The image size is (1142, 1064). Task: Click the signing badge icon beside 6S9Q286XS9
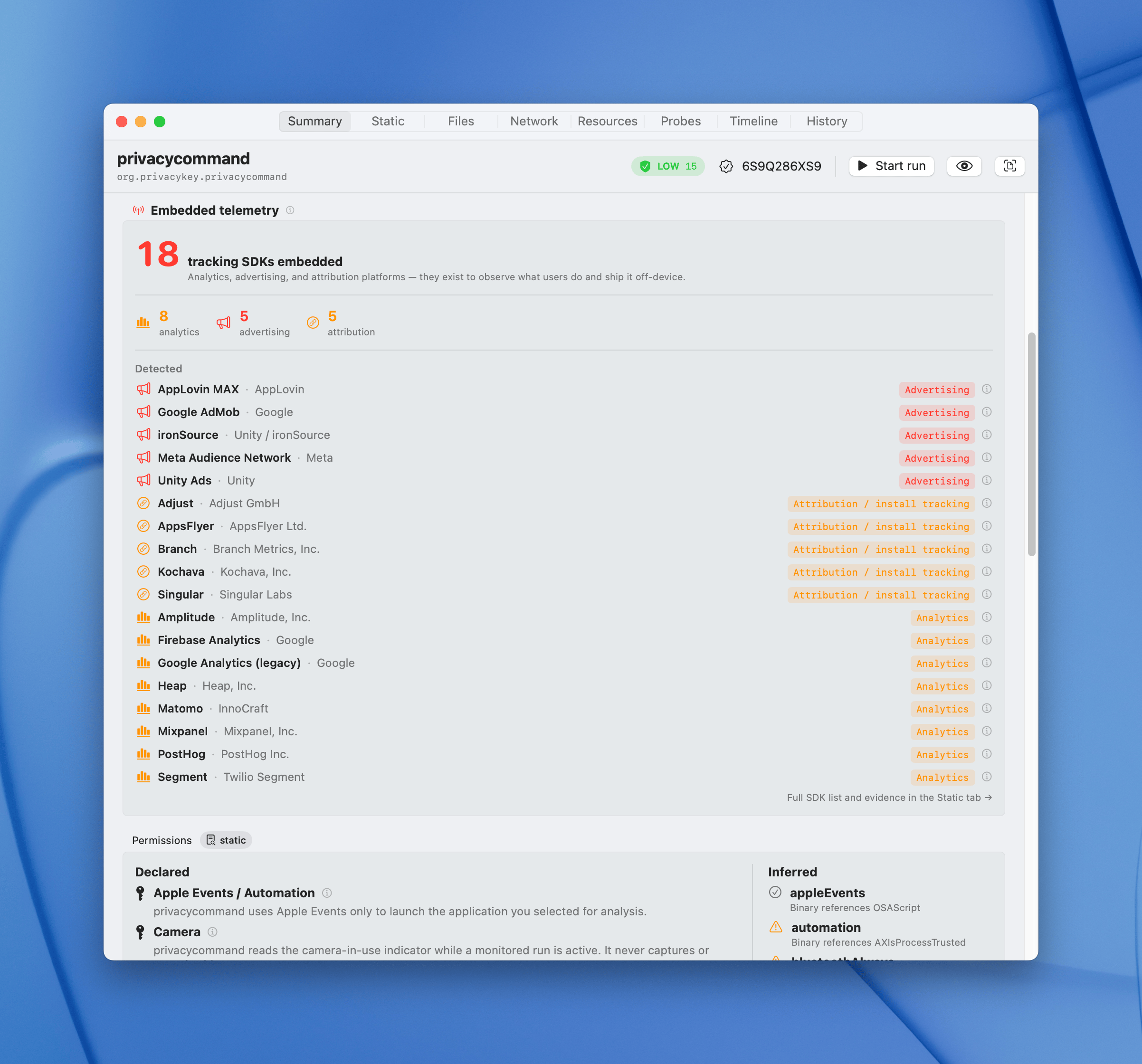(726, 166)
